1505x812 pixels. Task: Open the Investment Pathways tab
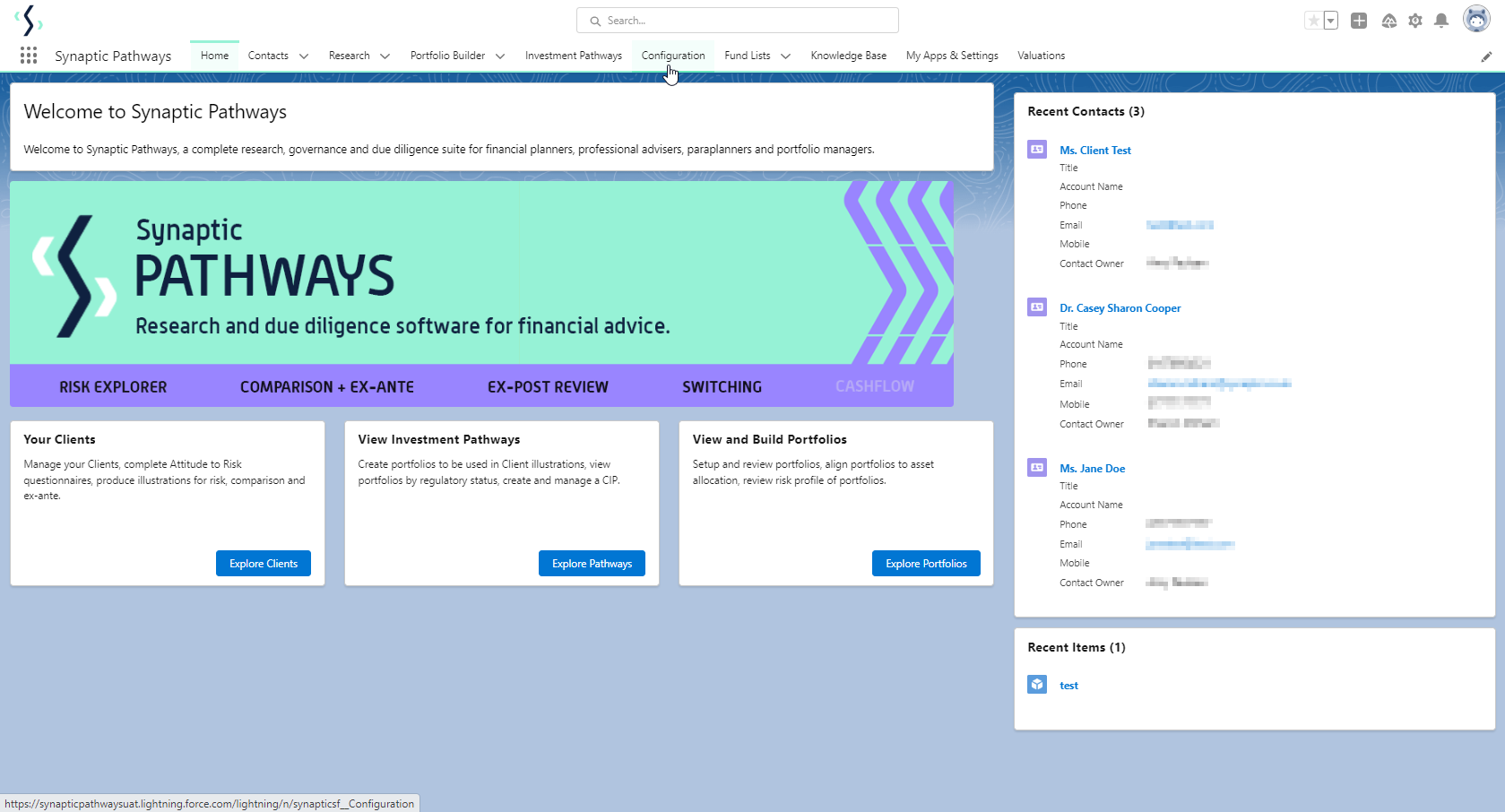(574, 56)
